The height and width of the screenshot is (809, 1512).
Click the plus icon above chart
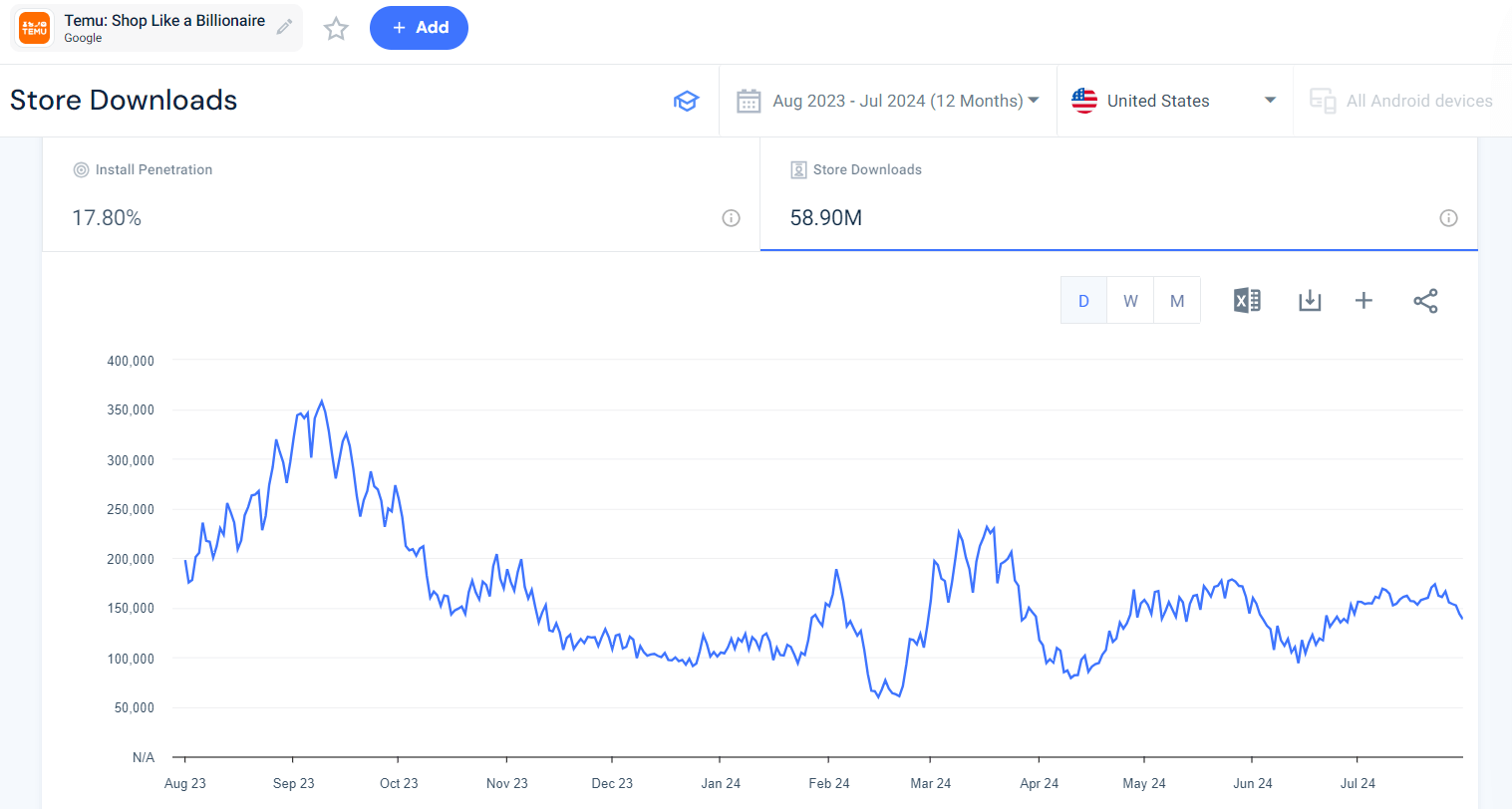(1363, 301)
